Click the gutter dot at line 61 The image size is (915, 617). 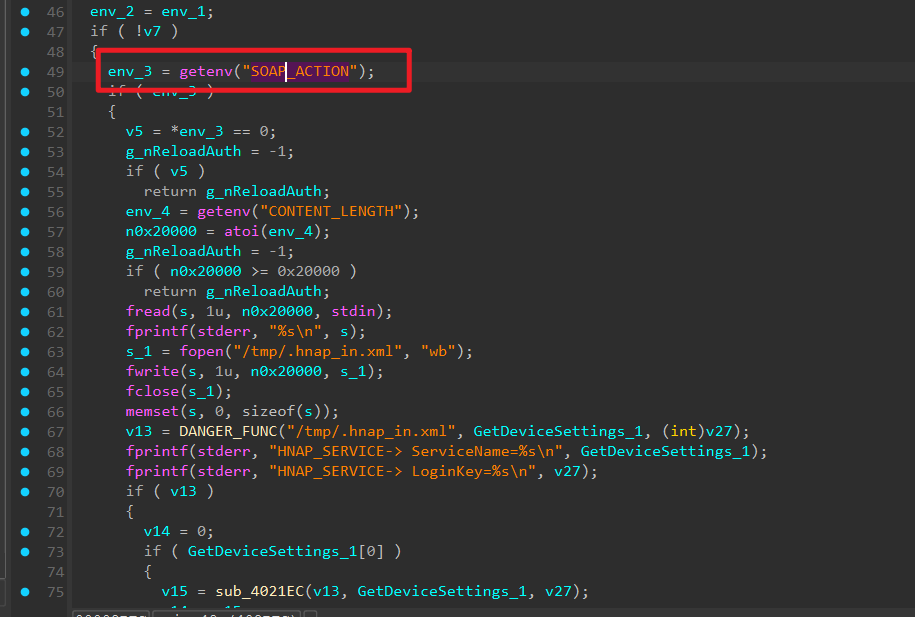click(x=25, y=312)
